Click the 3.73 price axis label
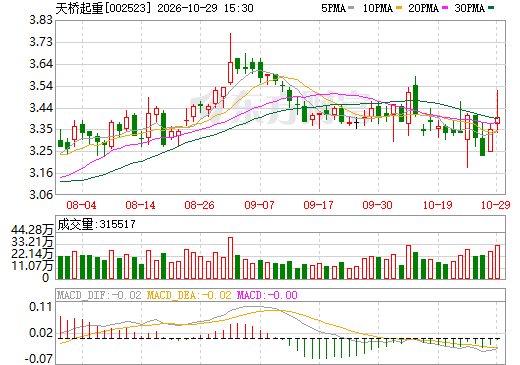This screenshot has width=520, height=365. point(41,42)
